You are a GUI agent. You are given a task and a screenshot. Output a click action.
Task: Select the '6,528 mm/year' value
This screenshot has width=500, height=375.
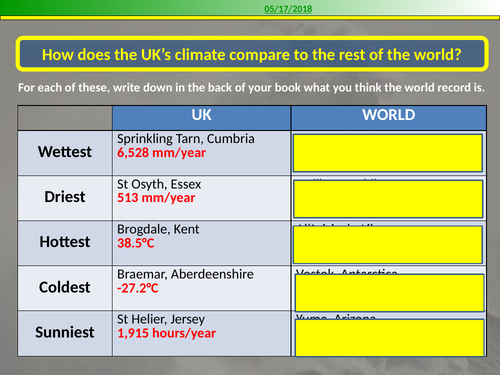[x=161, y=153]
